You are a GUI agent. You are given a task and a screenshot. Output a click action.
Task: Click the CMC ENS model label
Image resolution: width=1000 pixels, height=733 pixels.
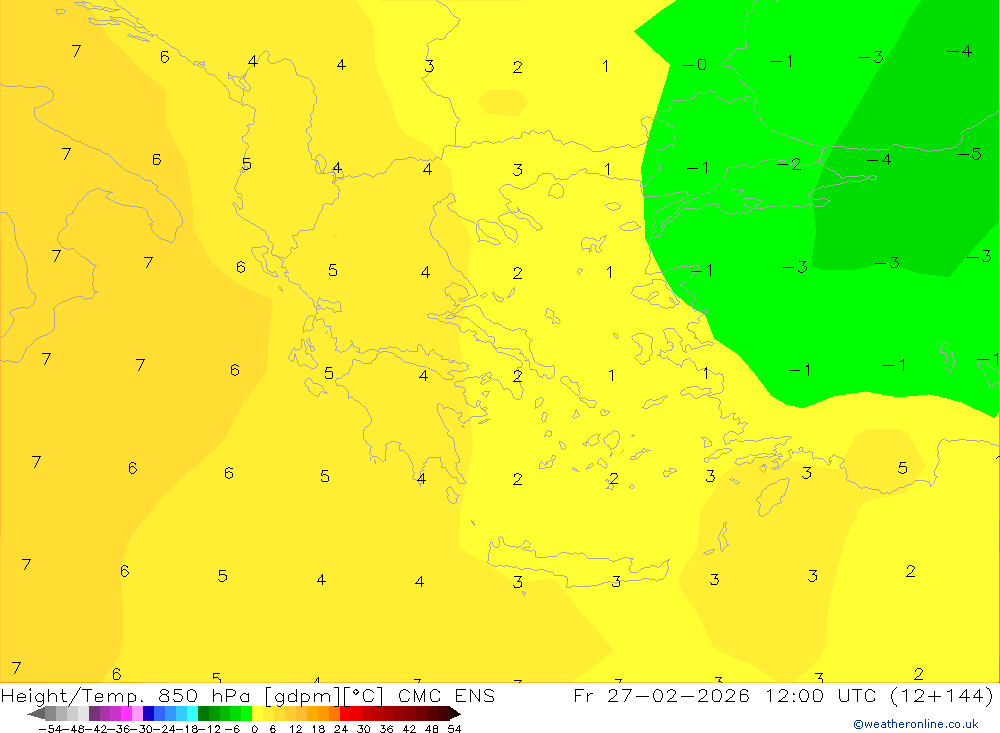click(446, 696)
